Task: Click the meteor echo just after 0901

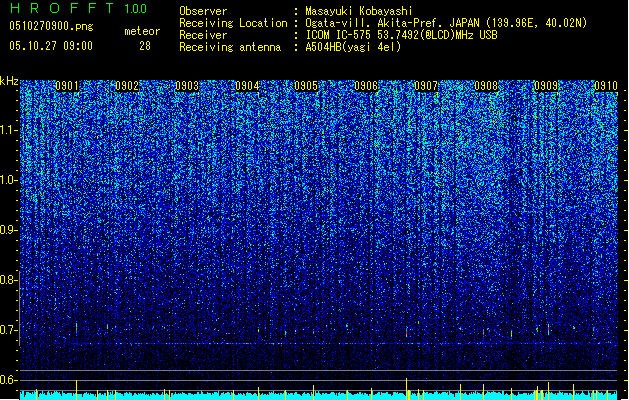Action: coord(76,328)
